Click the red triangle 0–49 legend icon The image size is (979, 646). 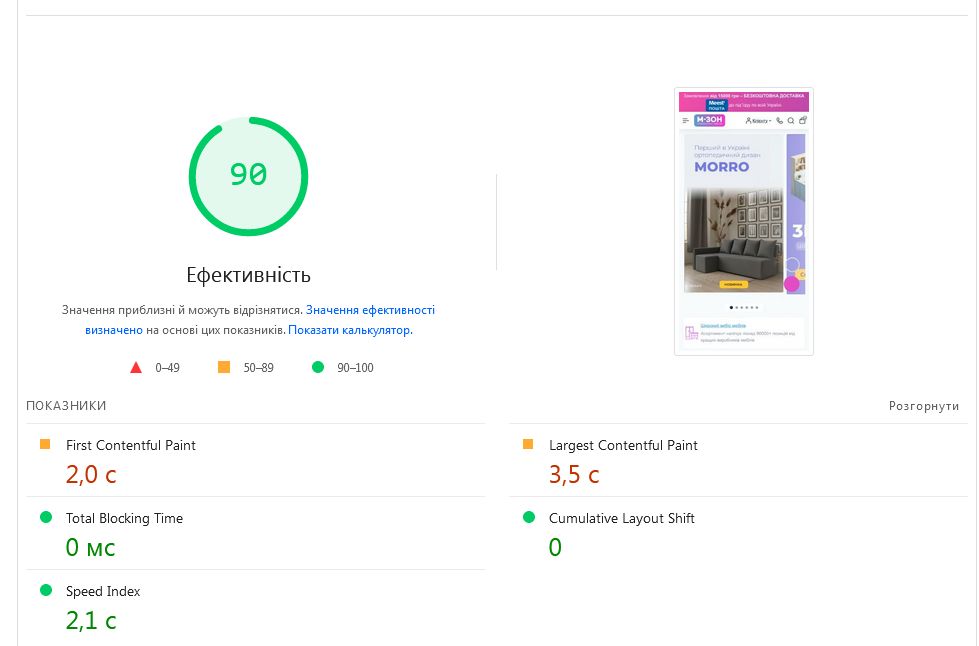pos(136,367)
